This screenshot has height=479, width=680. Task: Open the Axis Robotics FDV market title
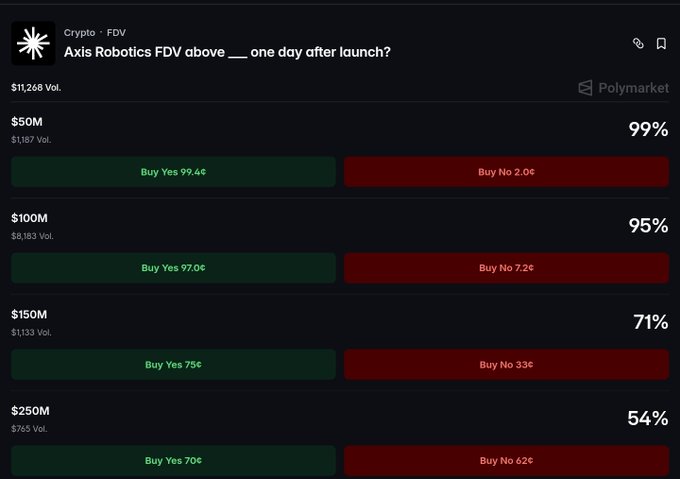227,52
